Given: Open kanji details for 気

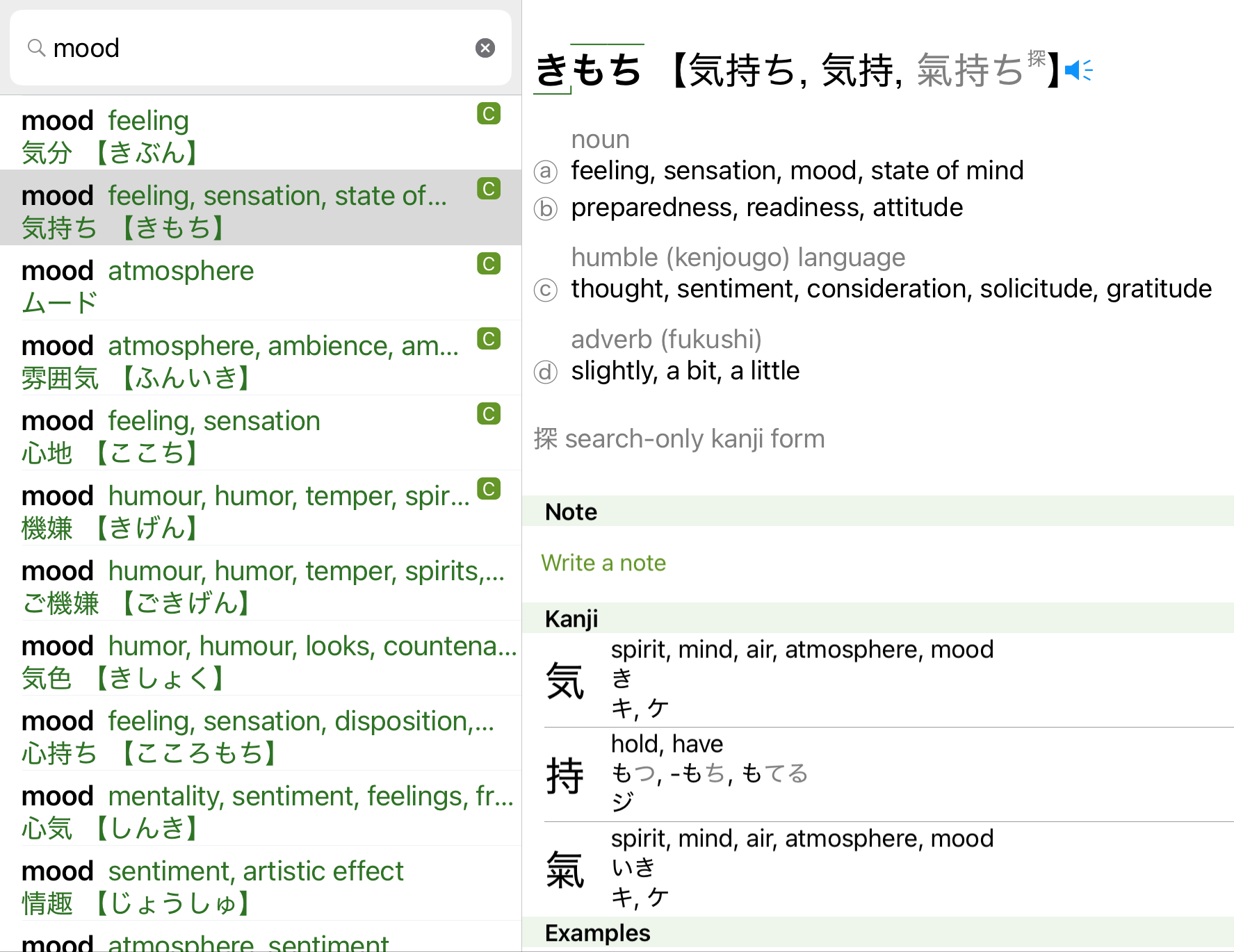Looking at the screenshot, I should coord(878,680).
